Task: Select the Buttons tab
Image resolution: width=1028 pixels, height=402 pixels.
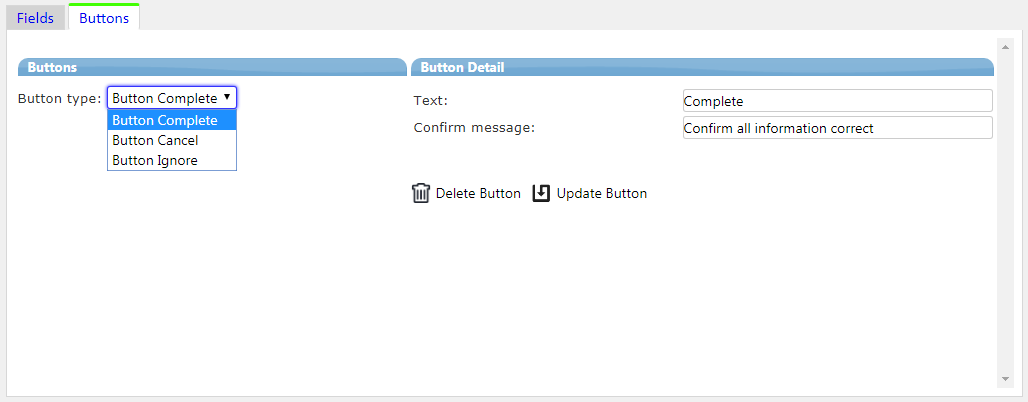Action: click(104, 18)
